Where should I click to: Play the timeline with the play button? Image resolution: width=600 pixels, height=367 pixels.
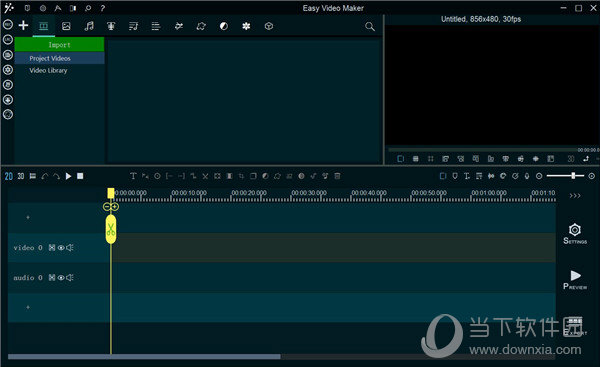point(68,176)
